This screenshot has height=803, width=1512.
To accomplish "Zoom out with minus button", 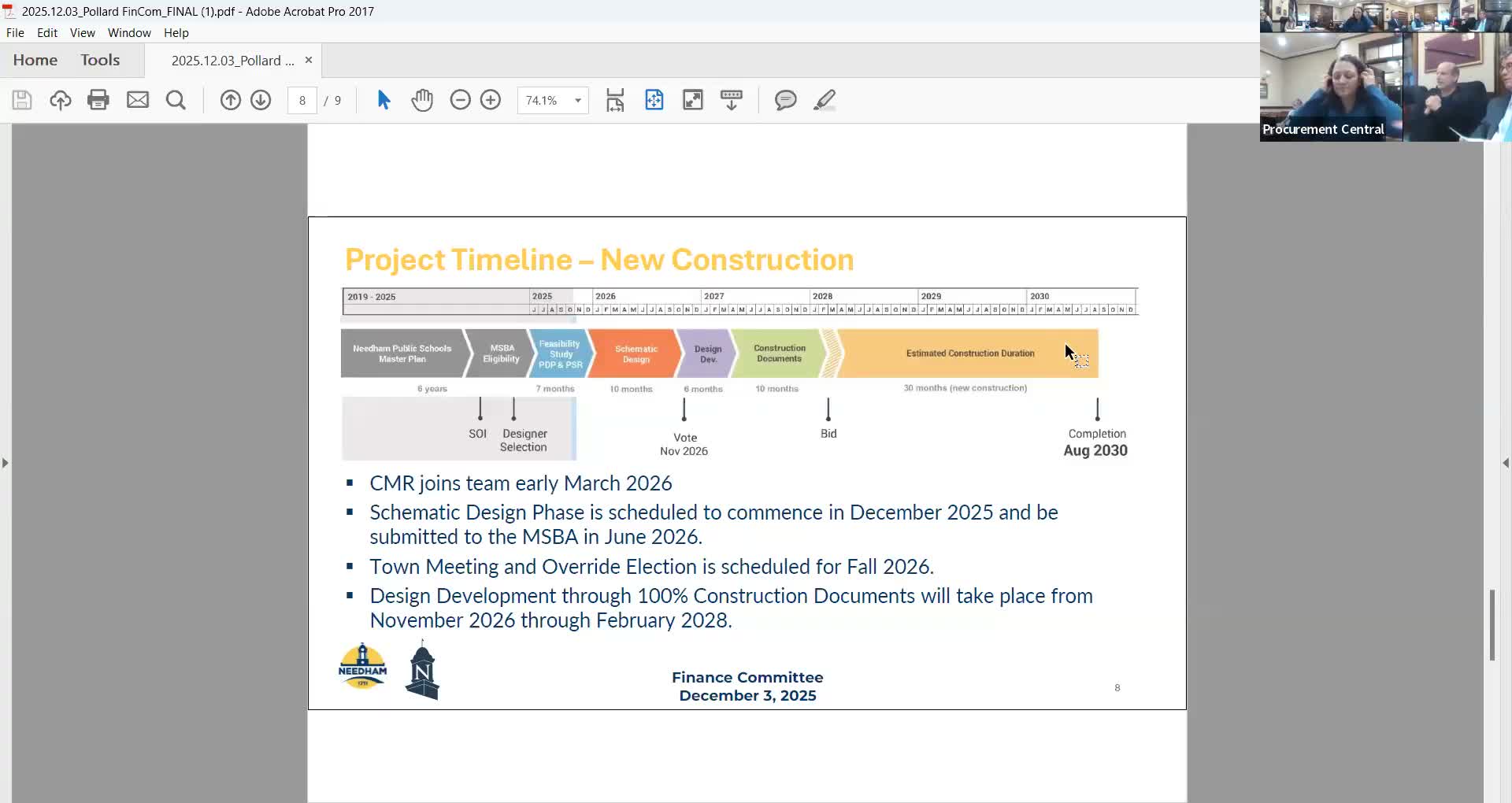I will [460, 100].
